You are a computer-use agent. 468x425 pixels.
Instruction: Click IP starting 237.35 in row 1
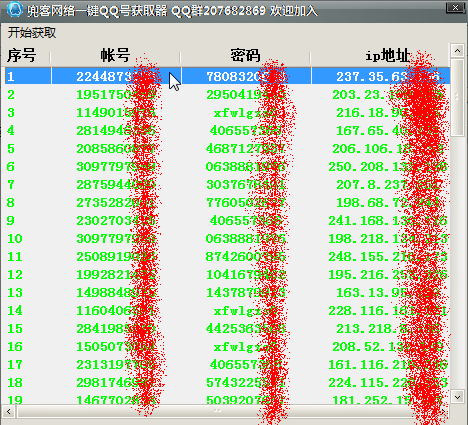(x=388, y=77)
